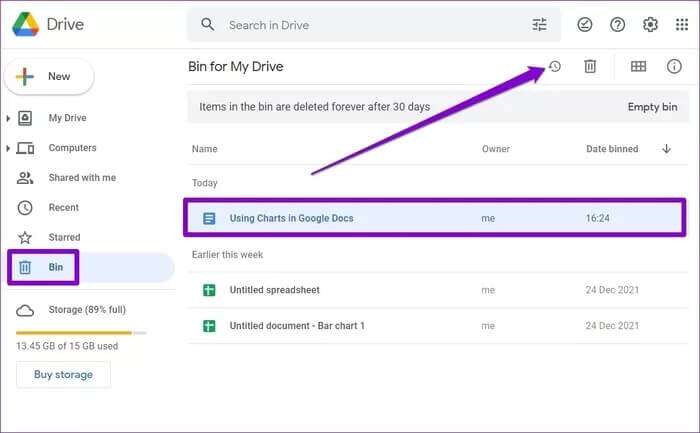
Task: Click 13.45 GB of 15 GB used text
Action: (x=67, y=346)
